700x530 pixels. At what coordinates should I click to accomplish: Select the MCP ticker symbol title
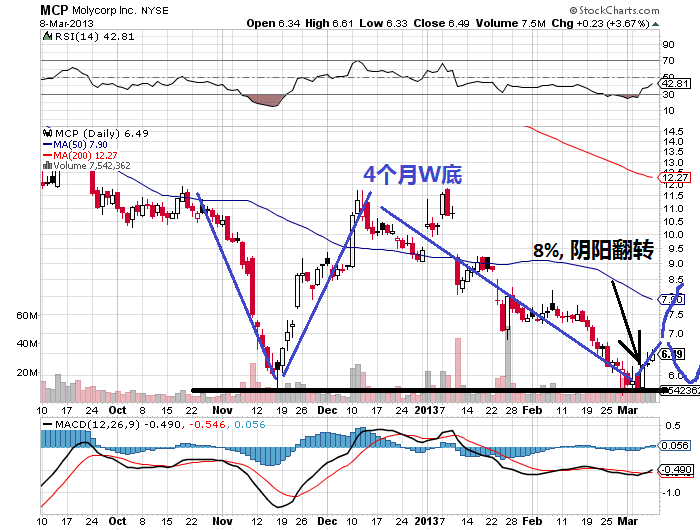54,10
